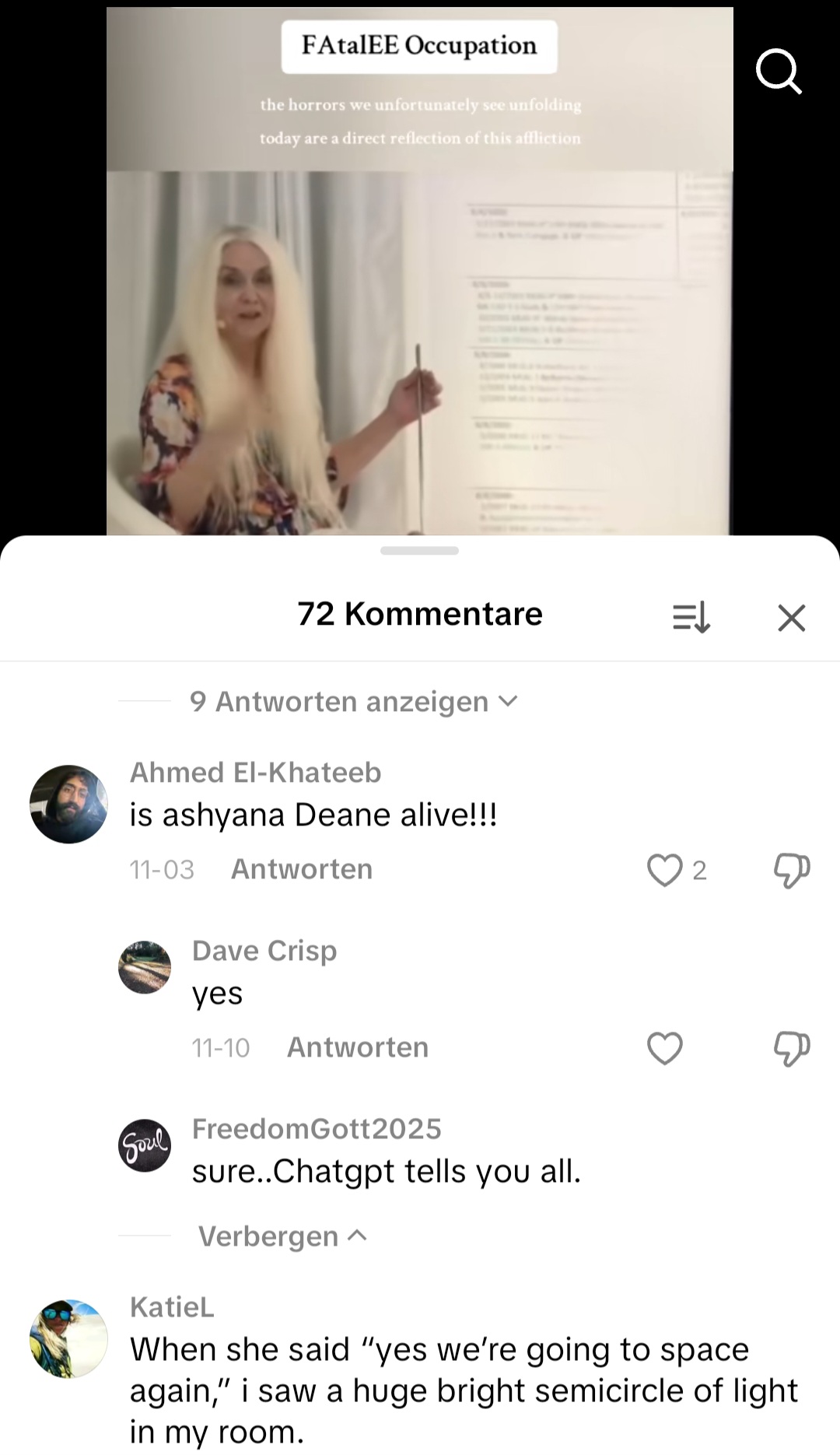Image resolution: width=840 pixels, height=1455 pixels.
Task: Tap the comment sort order icon
Action: pos(691,618)
